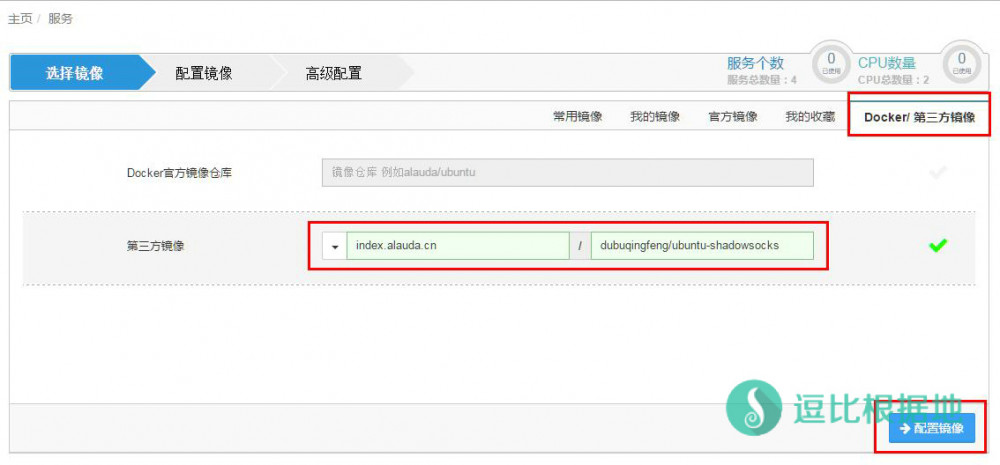Click the teal round watermark logo

tap(754, 408)
